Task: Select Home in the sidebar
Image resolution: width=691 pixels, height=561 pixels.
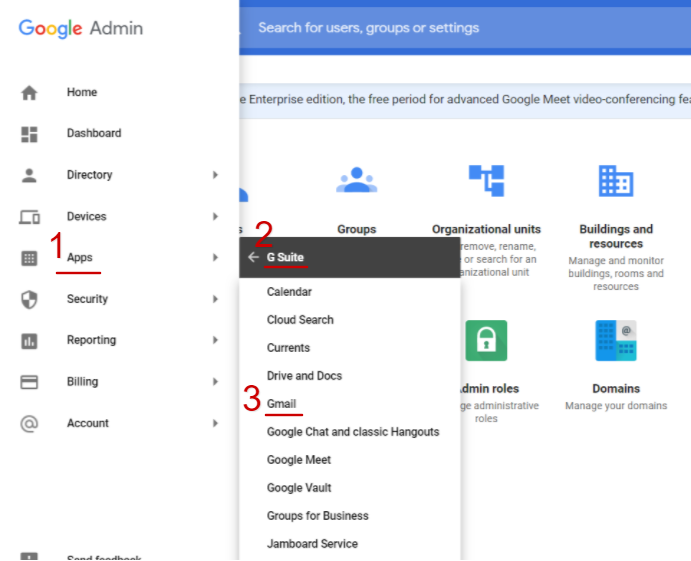Action: click(x=82, y=92)
